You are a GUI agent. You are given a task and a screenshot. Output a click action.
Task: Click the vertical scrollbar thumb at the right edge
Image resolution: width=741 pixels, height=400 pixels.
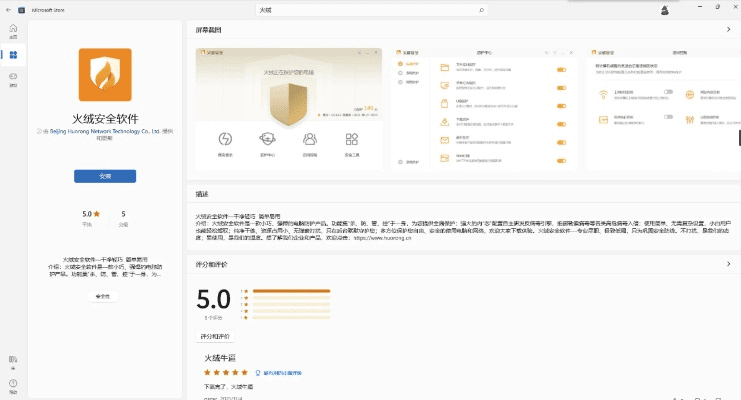[739, 138]
